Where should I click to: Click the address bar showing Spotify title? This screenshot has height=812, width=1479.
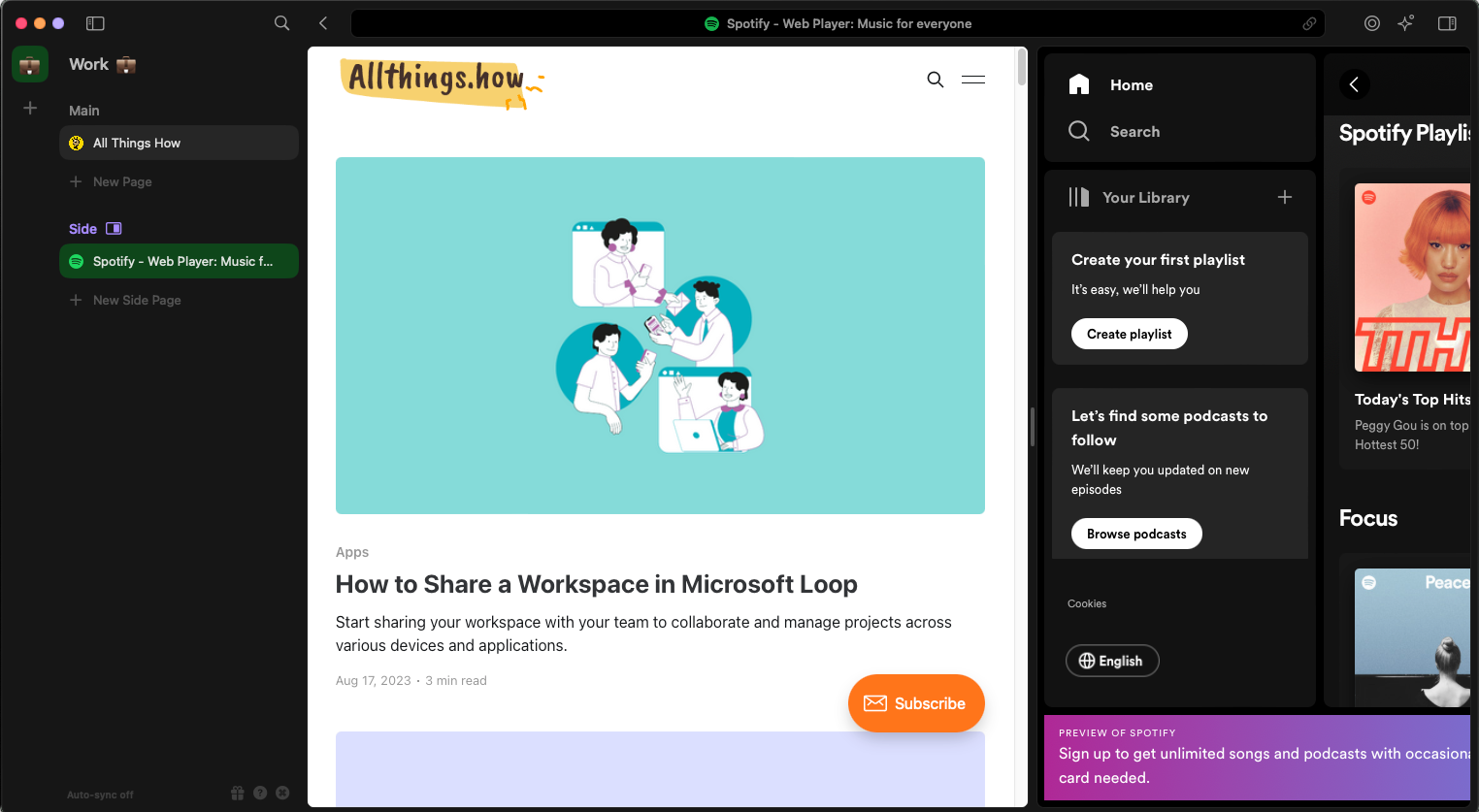click(x=838, y=23)
